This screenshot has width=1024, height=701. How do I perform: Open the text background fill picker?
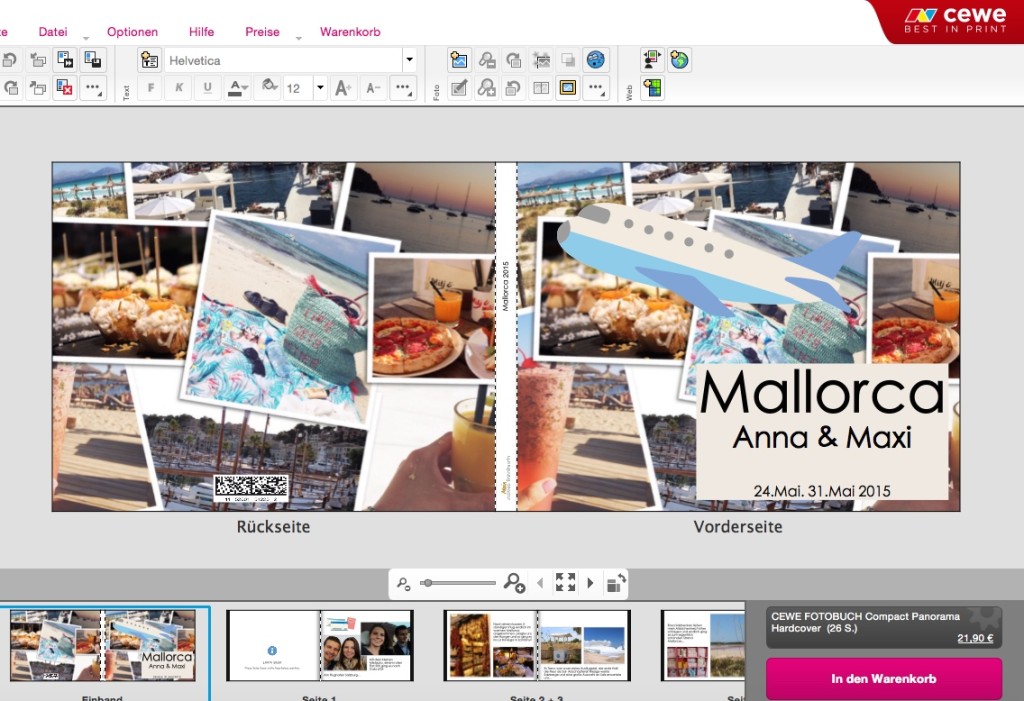(268, 88)
